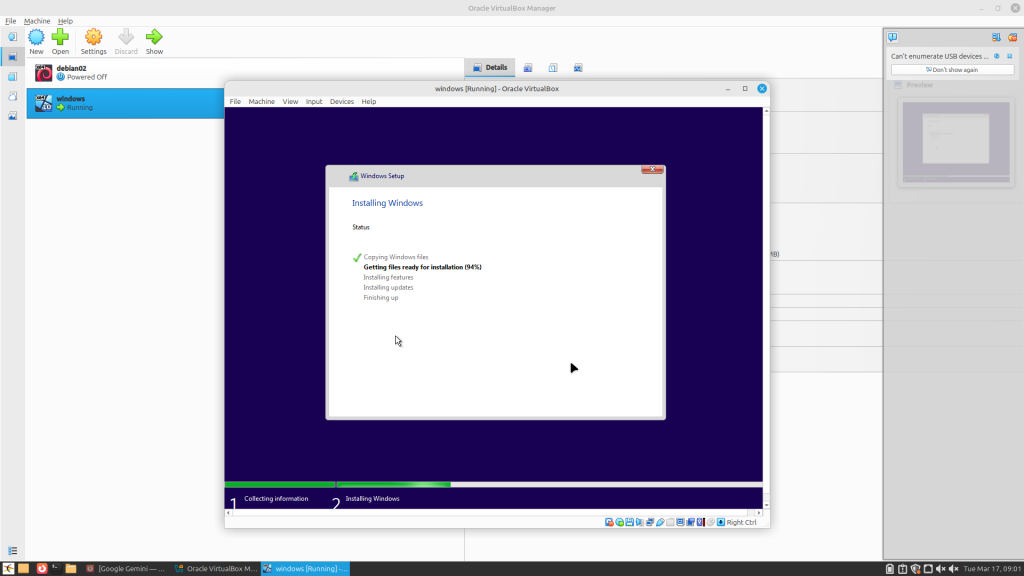Open the Settings gear for the selected VM

93,40
